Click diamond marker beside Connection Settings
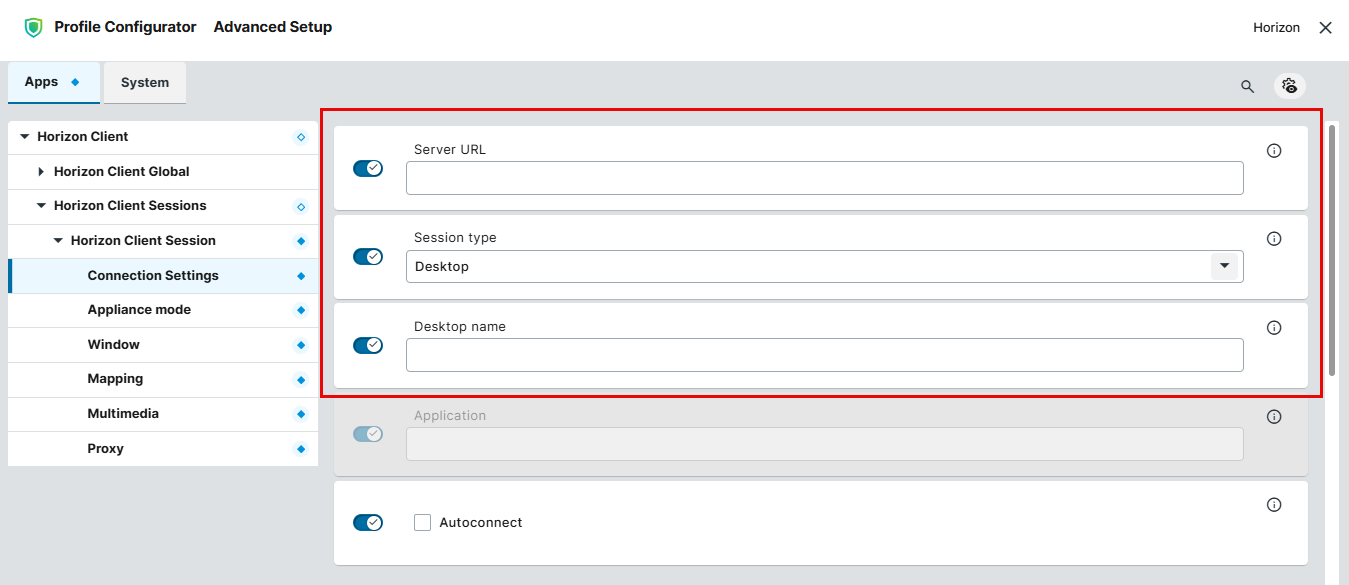 301,276
